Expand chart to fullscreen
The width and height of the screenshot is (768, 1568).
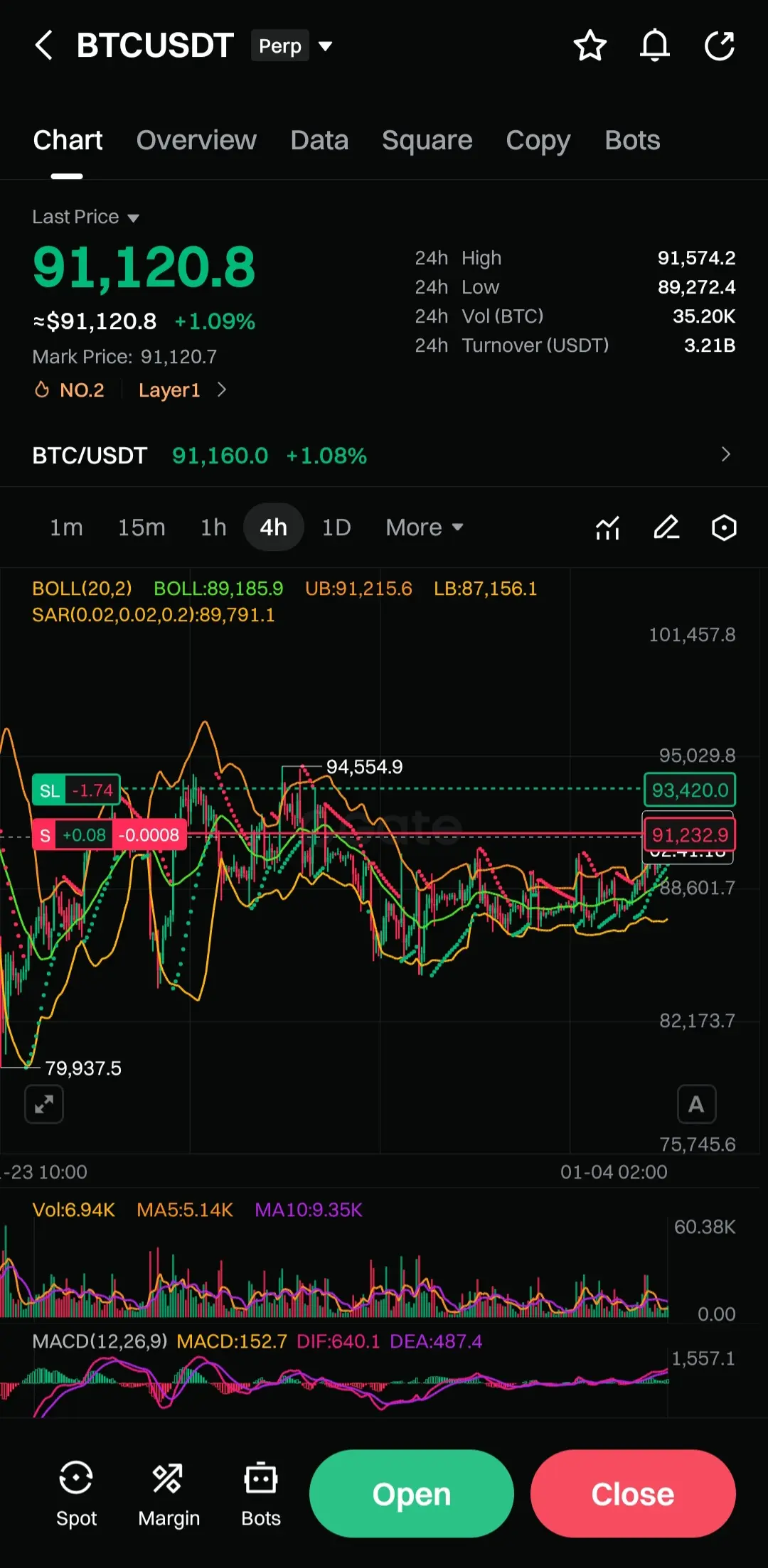(x=44, y=1104)
